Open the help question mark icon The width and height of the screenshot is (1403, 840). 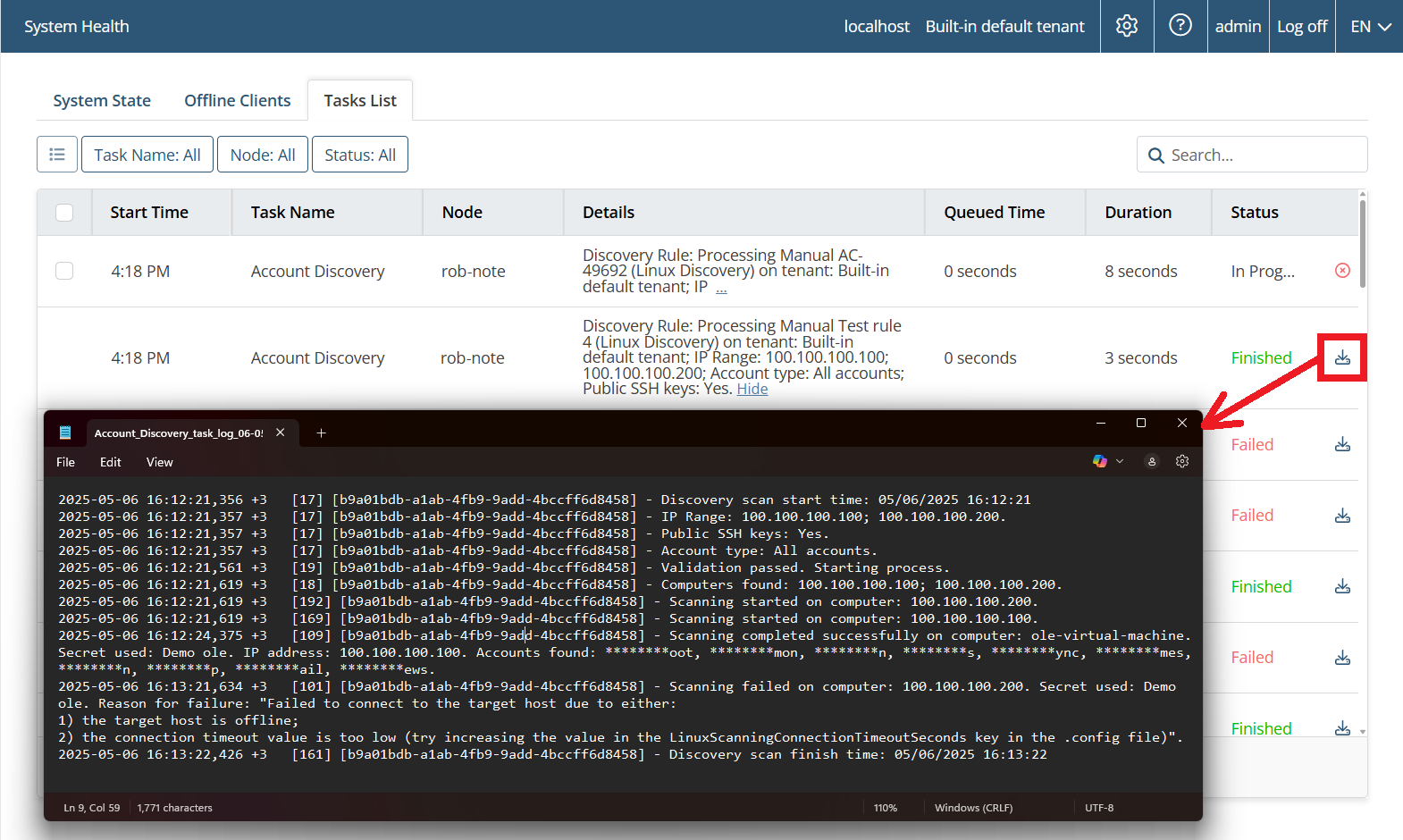(1180, 26)
